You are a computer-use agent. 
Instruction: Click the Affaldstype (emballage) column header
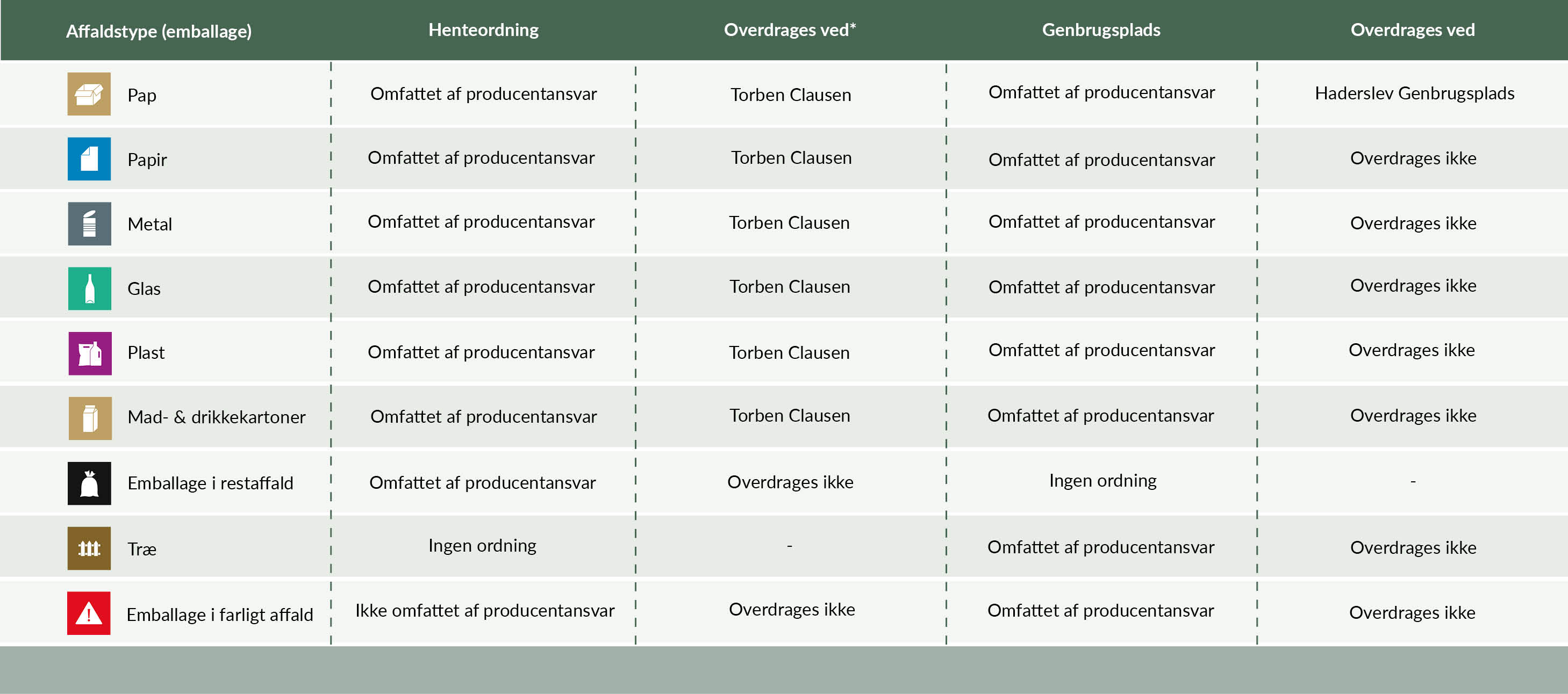click(x=159, y=31)
